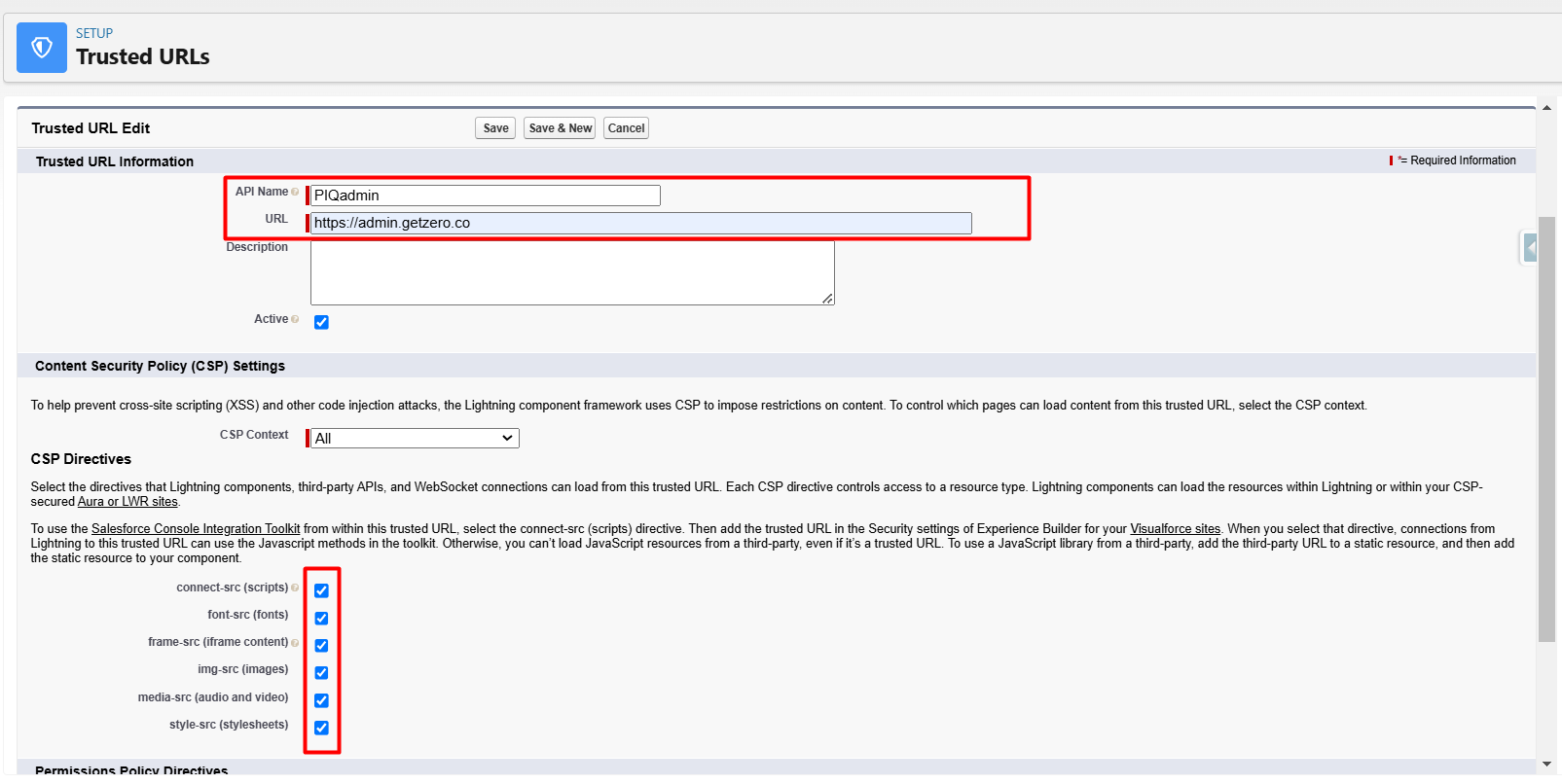Click the Trusted URL Information section header
This screenshot has height=784, width=1562.
point(115,161)
